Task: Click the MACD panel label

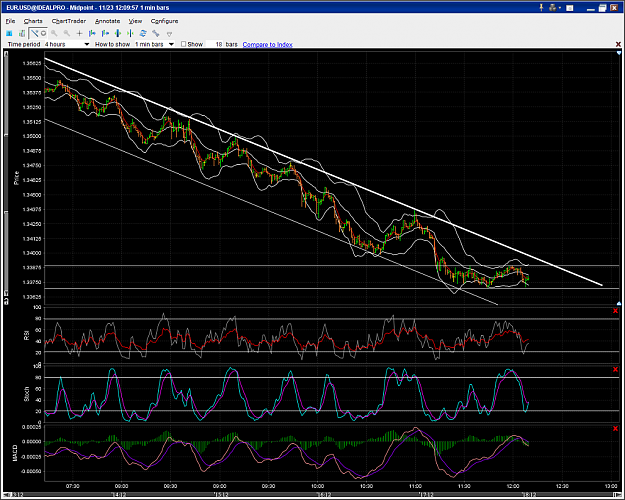Action: pos(15,453)
